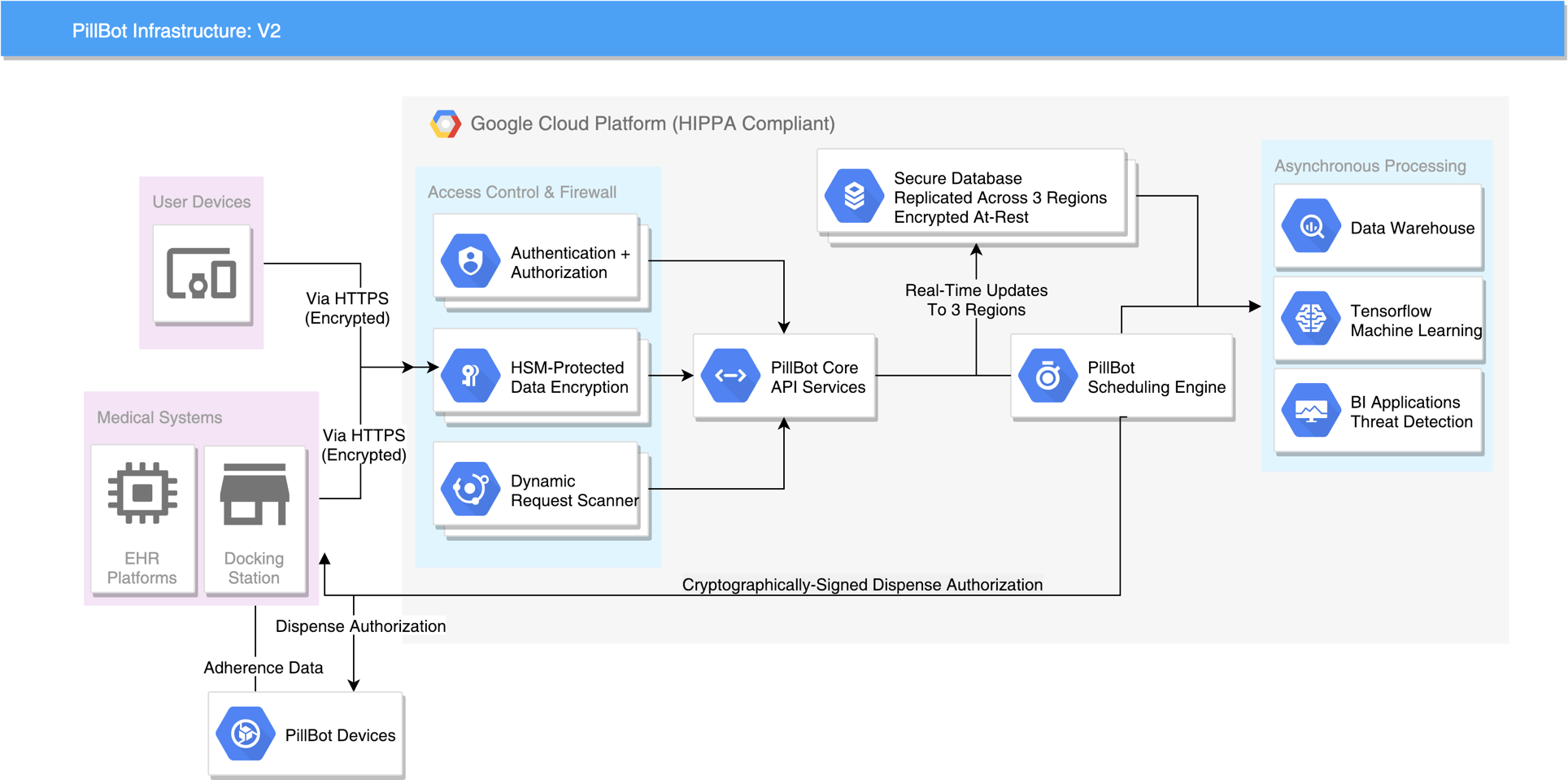Screen dimensions: 1568x780
Task: Click 'PillBot Scheduling Engine' text
Action: (x=1156, y=377)
